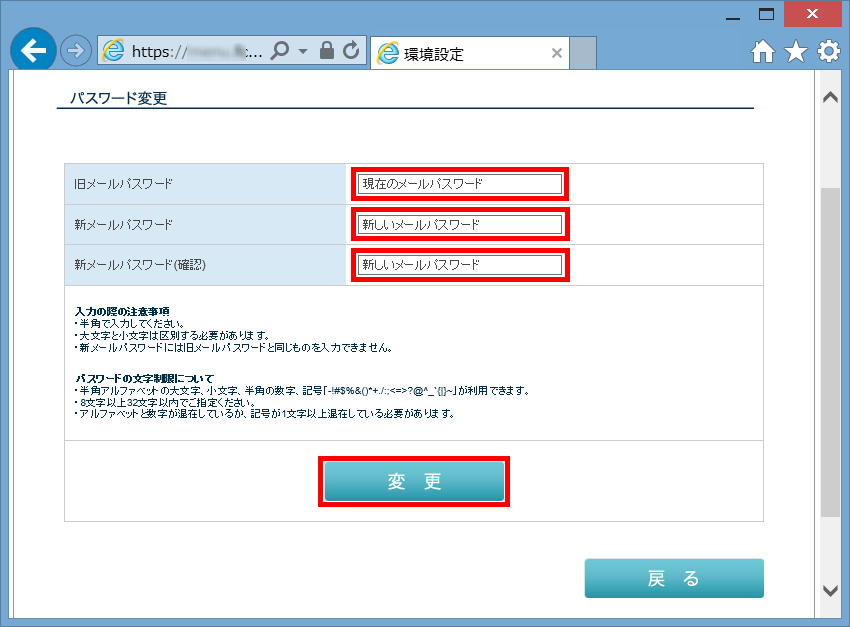Go to Home using house icon
Viewport: 850px width, 627px height.
(x=763, y=52)
